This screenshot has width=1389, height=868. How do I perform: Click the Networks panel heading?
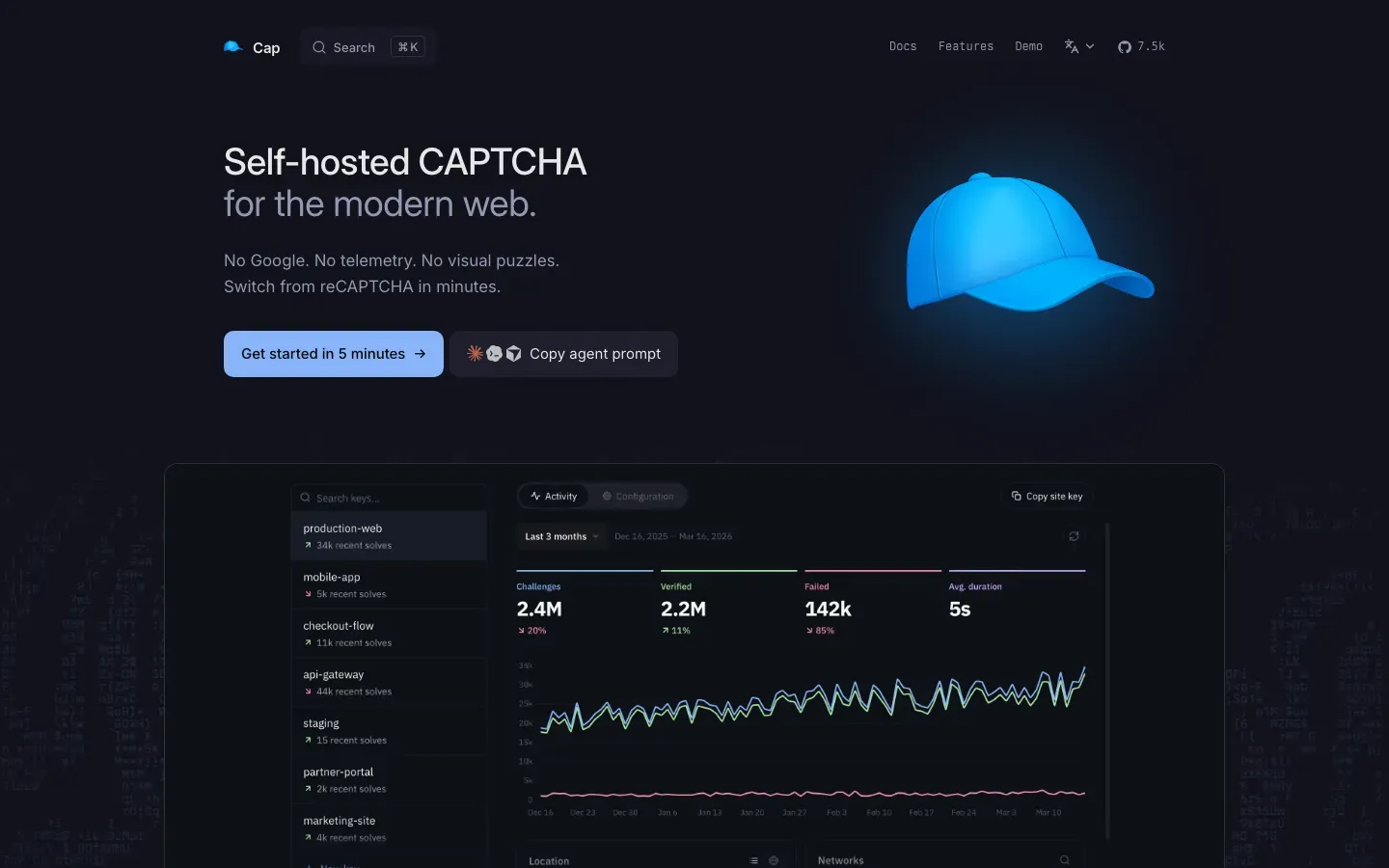840,860
